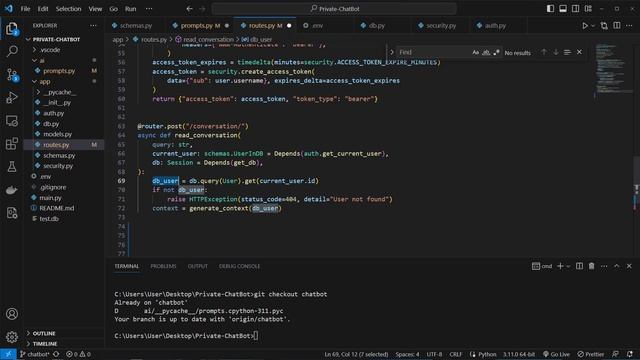Click the Split Editor Right icon
Image resolution: width=640 pixels, height=360 pixels.
click(x=617, y=26)
